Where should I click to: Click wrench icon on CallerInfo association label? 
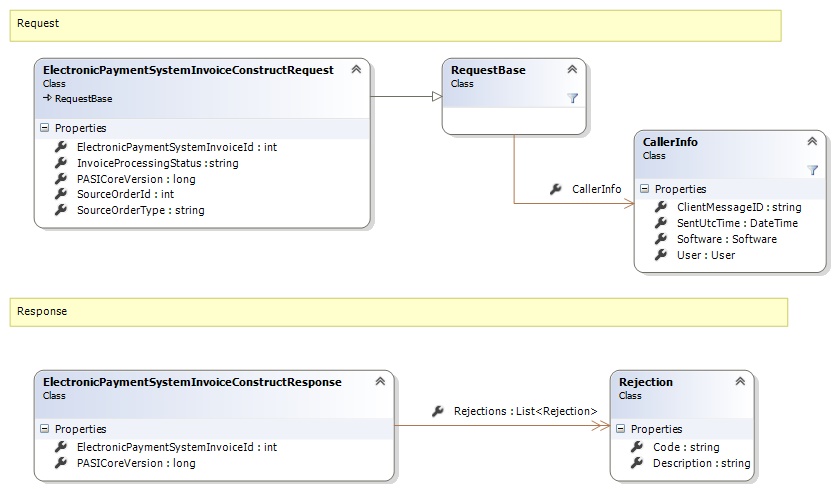pos(556,189)
